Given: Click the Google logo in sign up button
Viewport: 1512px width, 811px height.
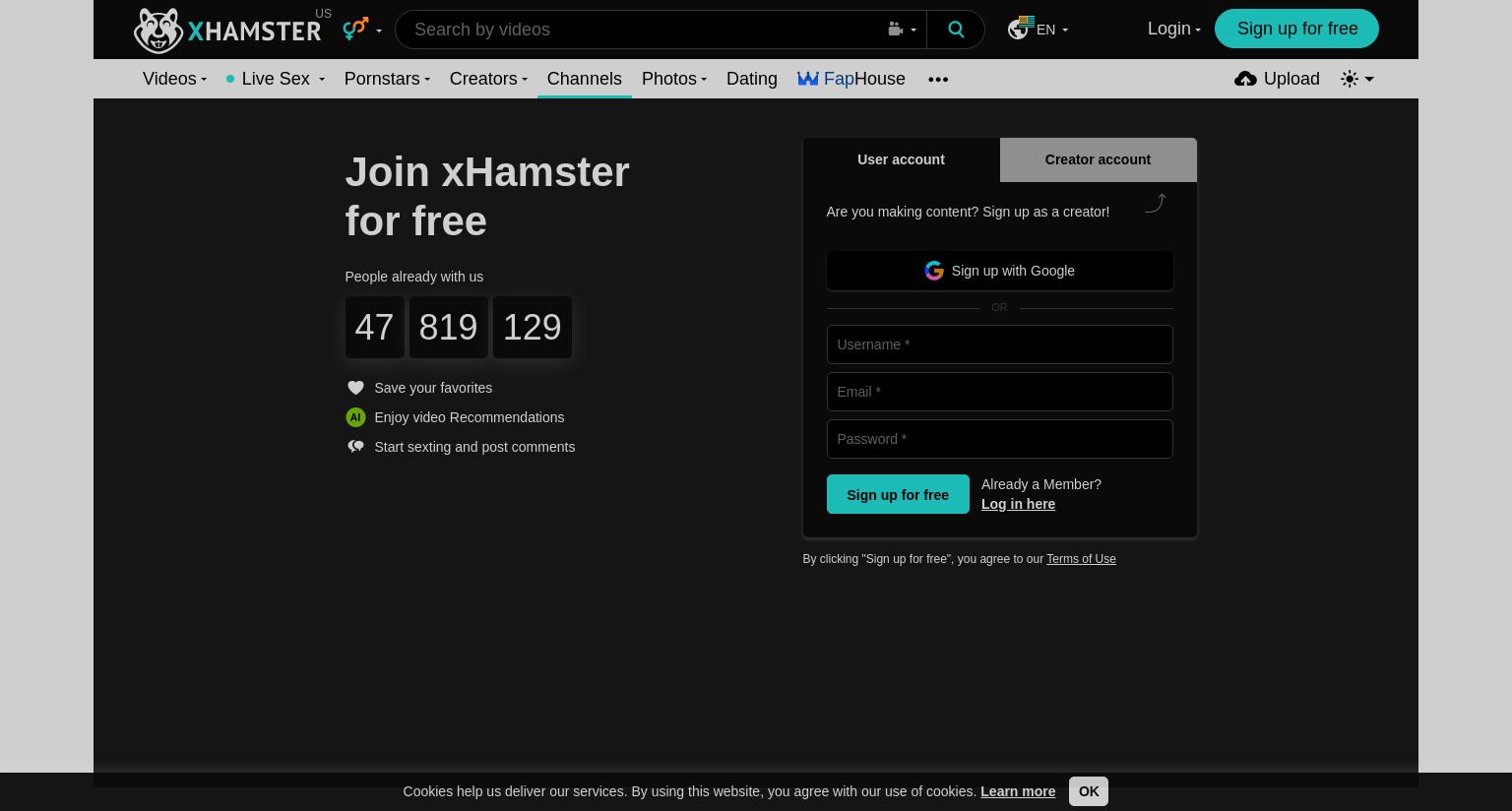Looking at the screenshot, I should (934, 271).
